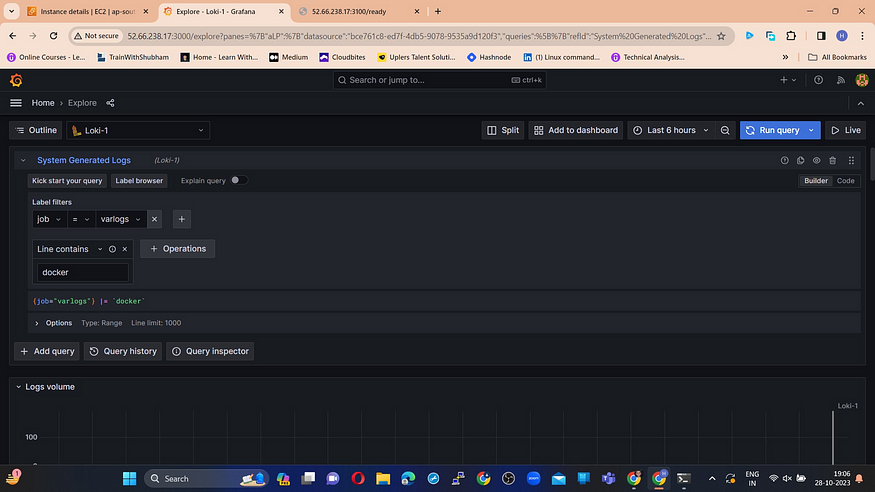Start Live log streaming
The image size is (875, 492).
pos(845,130)
